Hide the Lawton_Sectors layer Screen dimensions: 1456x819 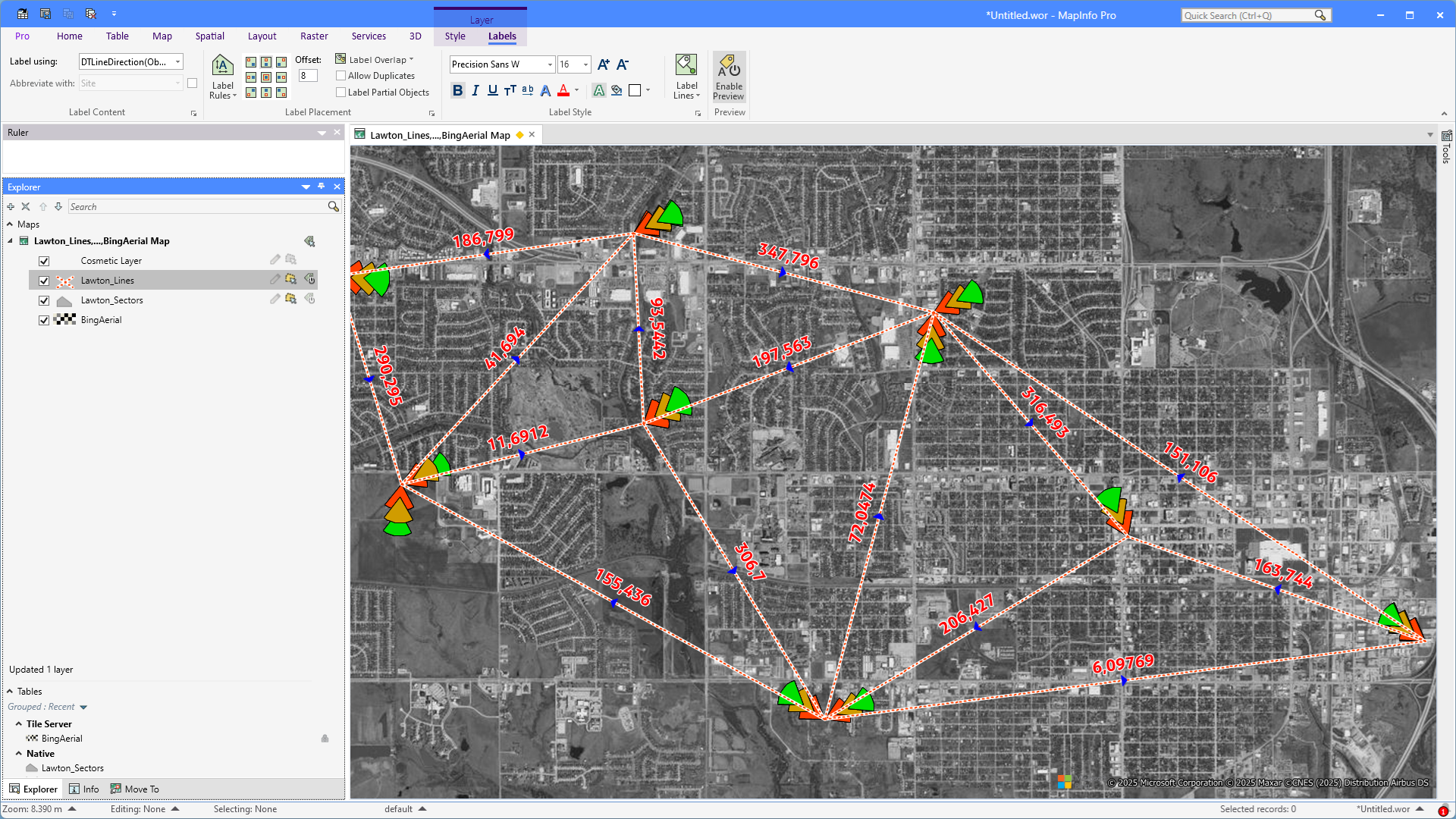[x=44, y=300]
